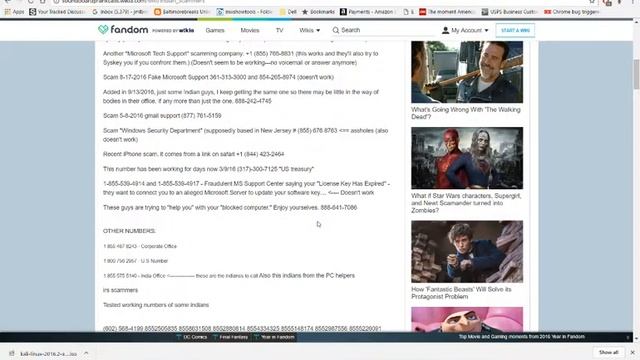The height and width of the screenshot is (360, 640).
Task: Click the Year in Fandom footer link
Action: pyautogui.click(x=274, y=337)
